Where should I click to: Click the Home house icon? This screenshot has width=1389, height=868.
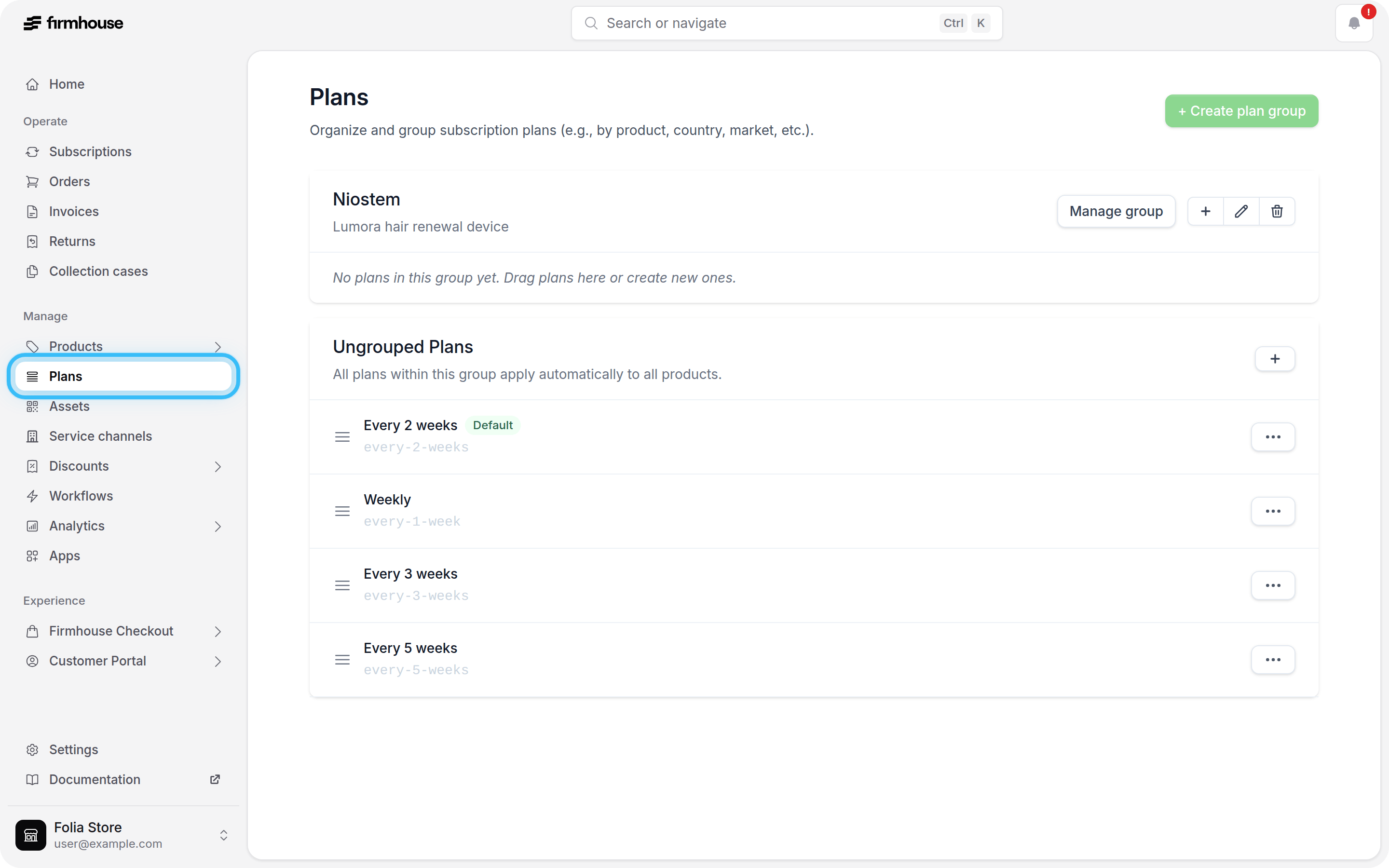[x=32, y=84]
